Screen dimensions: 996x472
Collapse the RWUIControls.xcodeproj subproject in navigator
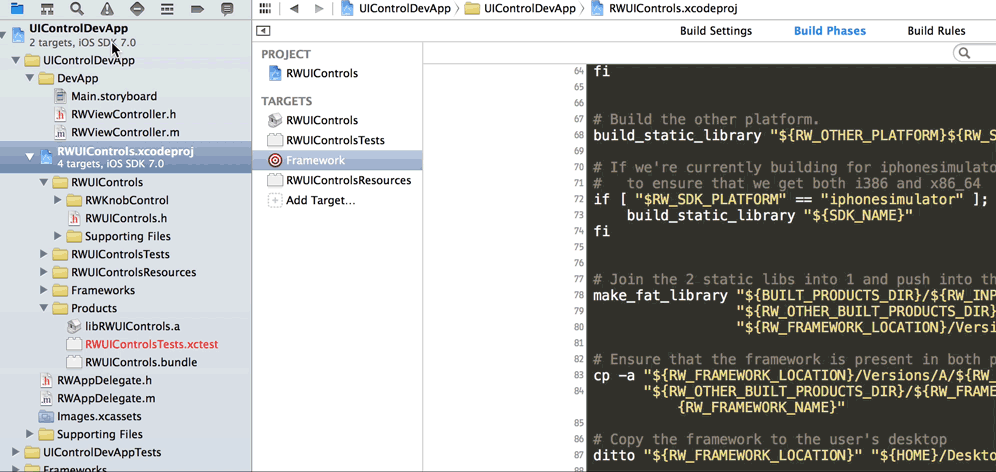(x=30, y=156)
